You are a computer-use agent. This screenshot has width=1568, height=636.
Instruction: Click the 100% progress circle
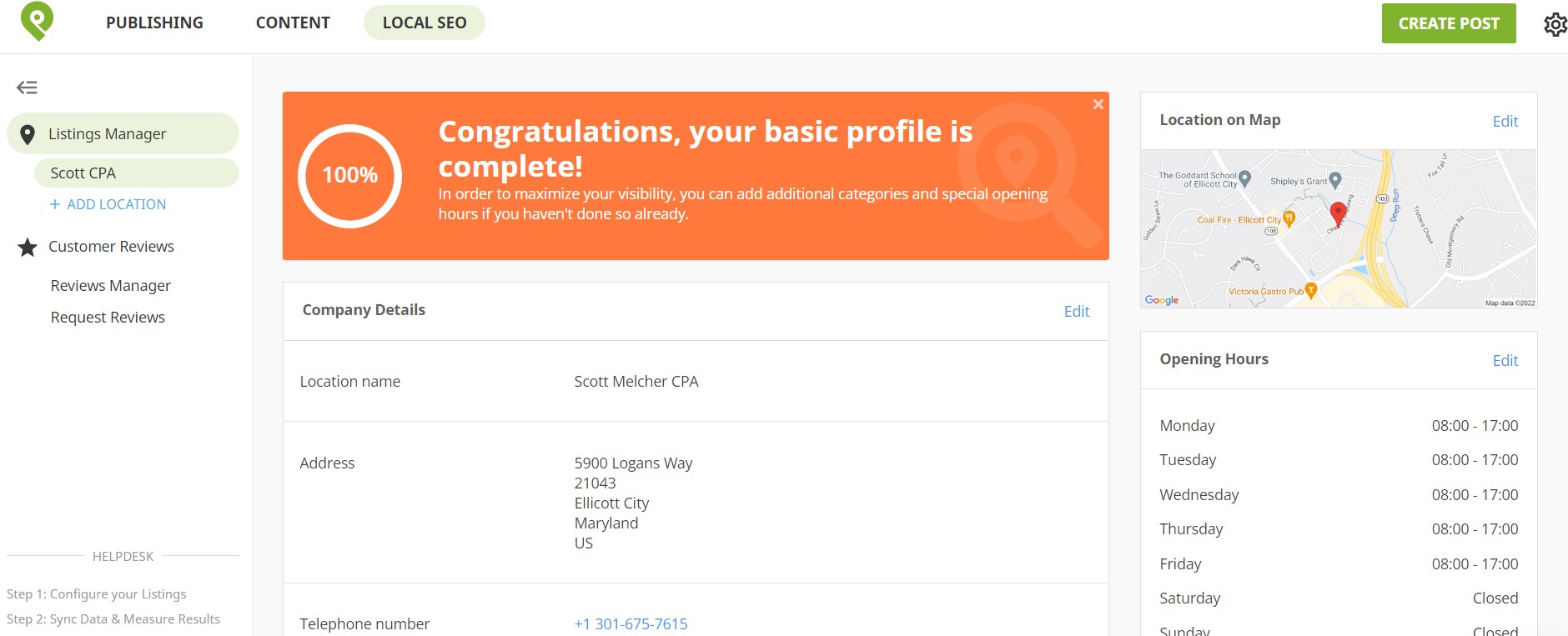pos(350,176)
